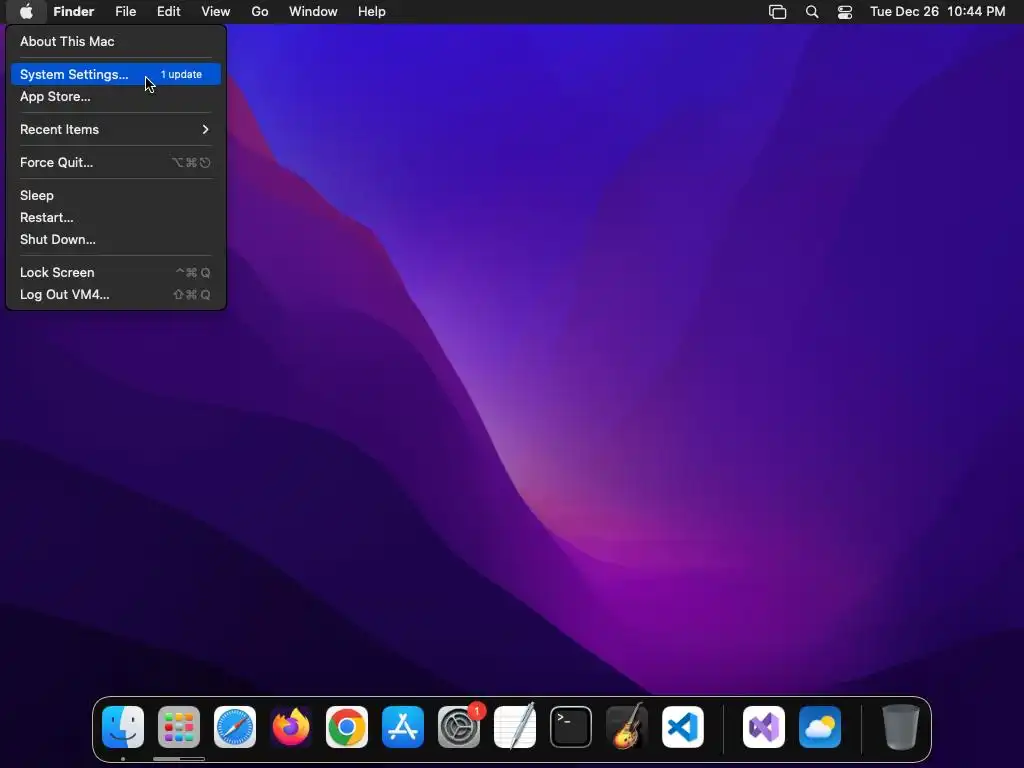Open the File menu
Image resolution: width=1024 pixels, height=768 pixels.
(x=125, y=12)
